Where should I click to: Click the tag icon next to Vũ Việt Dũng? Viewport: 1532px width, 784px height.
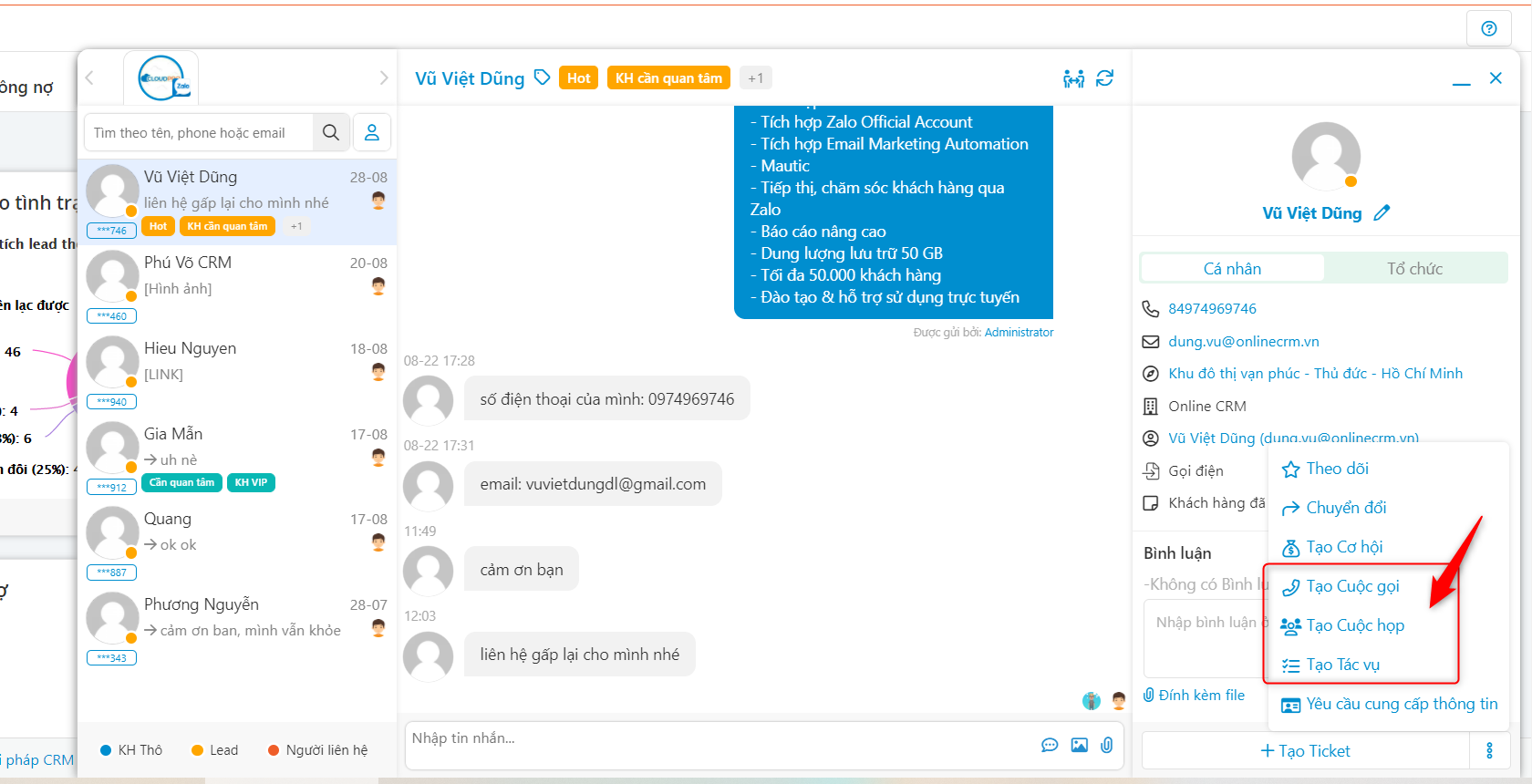tap(542, 77)
